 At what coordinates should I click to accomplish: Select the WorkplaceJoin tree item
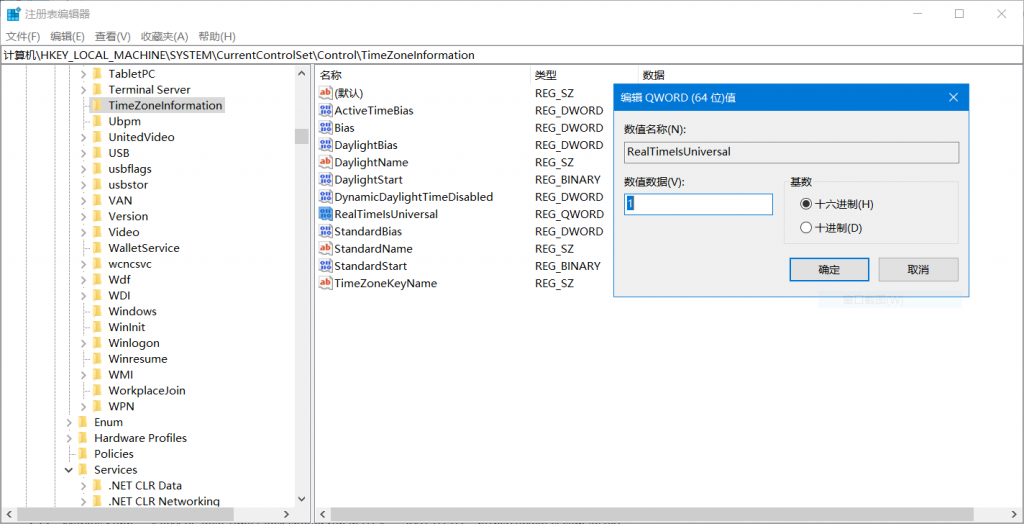[x=147, y=391]
